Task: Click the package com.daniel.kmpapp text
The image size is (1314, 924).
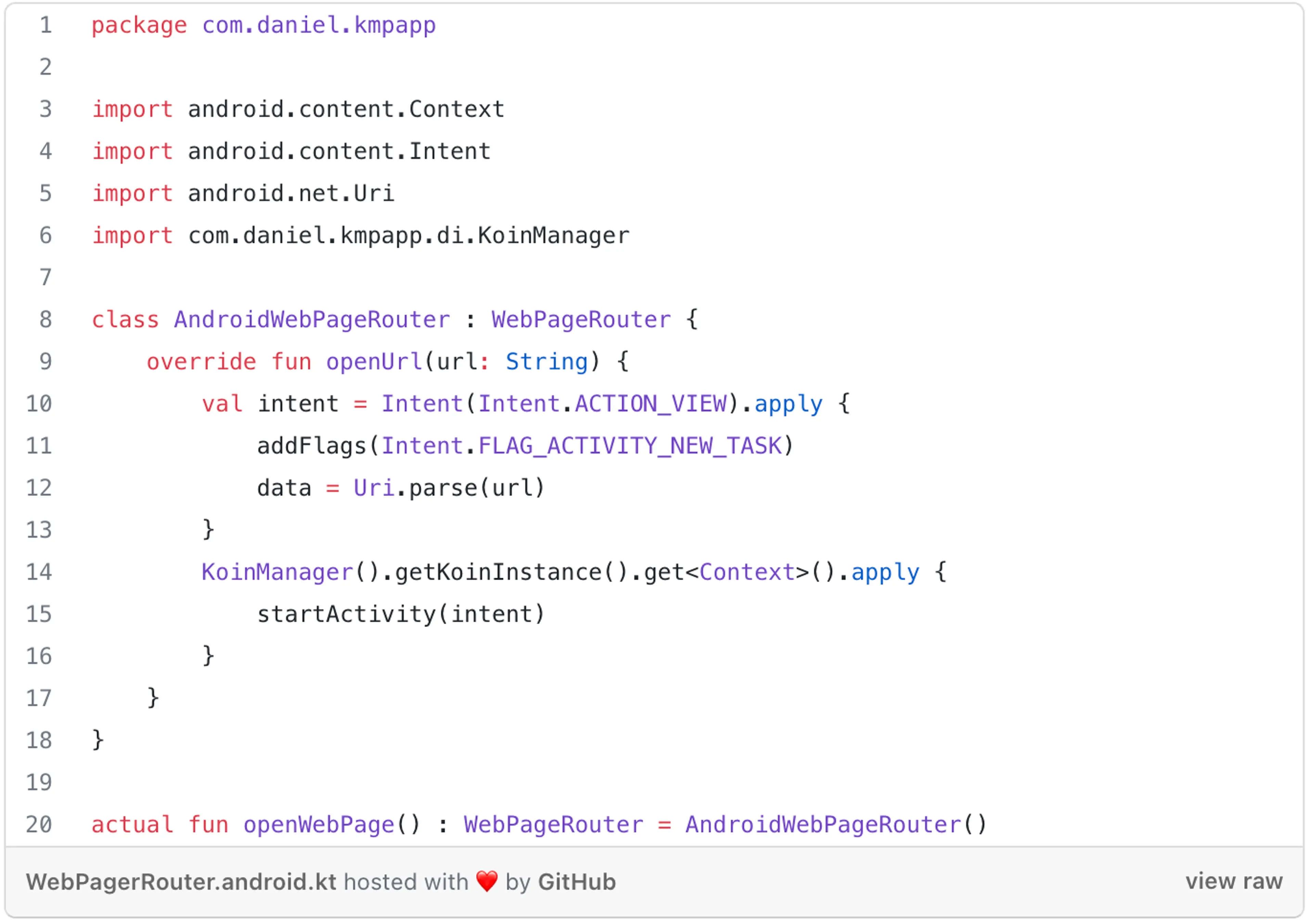Action: [x=264, y=26]
